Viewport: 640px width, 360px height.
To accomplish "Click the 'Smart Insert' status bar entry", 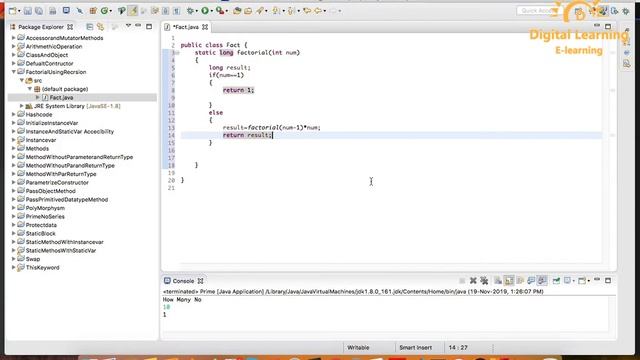I will coord(416,348).
